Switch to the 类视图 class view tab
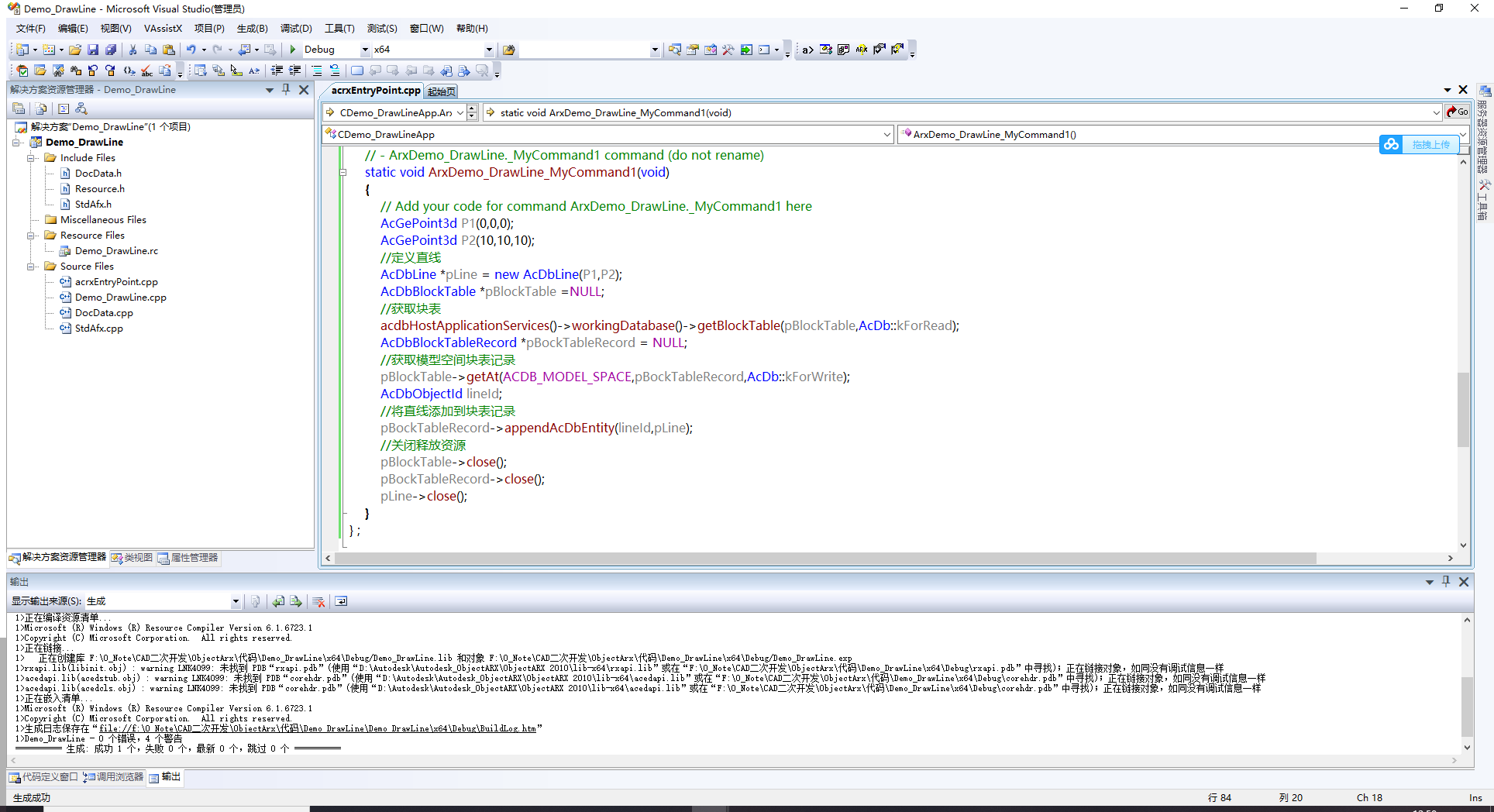The height and width of the screenshot is (812, 1494). tap(132, 558)
